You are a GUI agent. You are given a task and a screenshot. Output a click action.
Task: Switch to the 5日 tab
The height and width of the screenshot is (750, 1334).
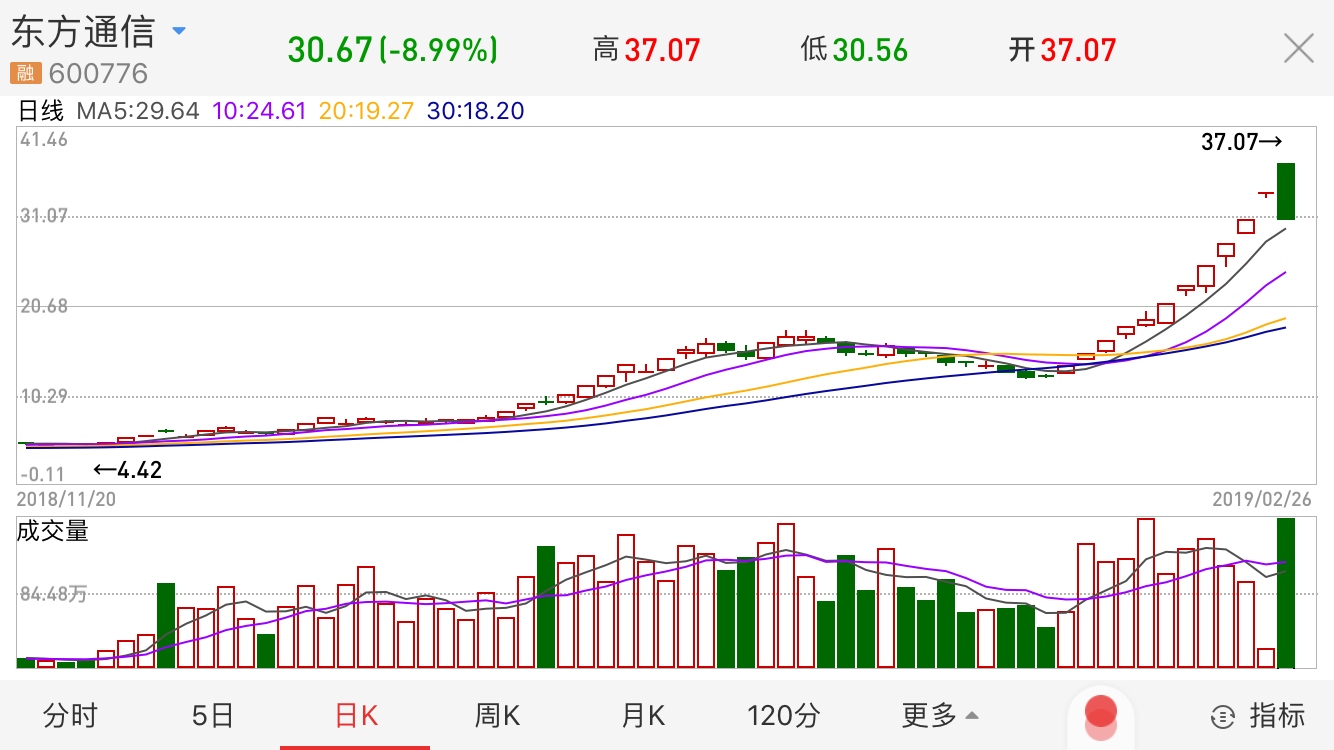pos(212,716)
